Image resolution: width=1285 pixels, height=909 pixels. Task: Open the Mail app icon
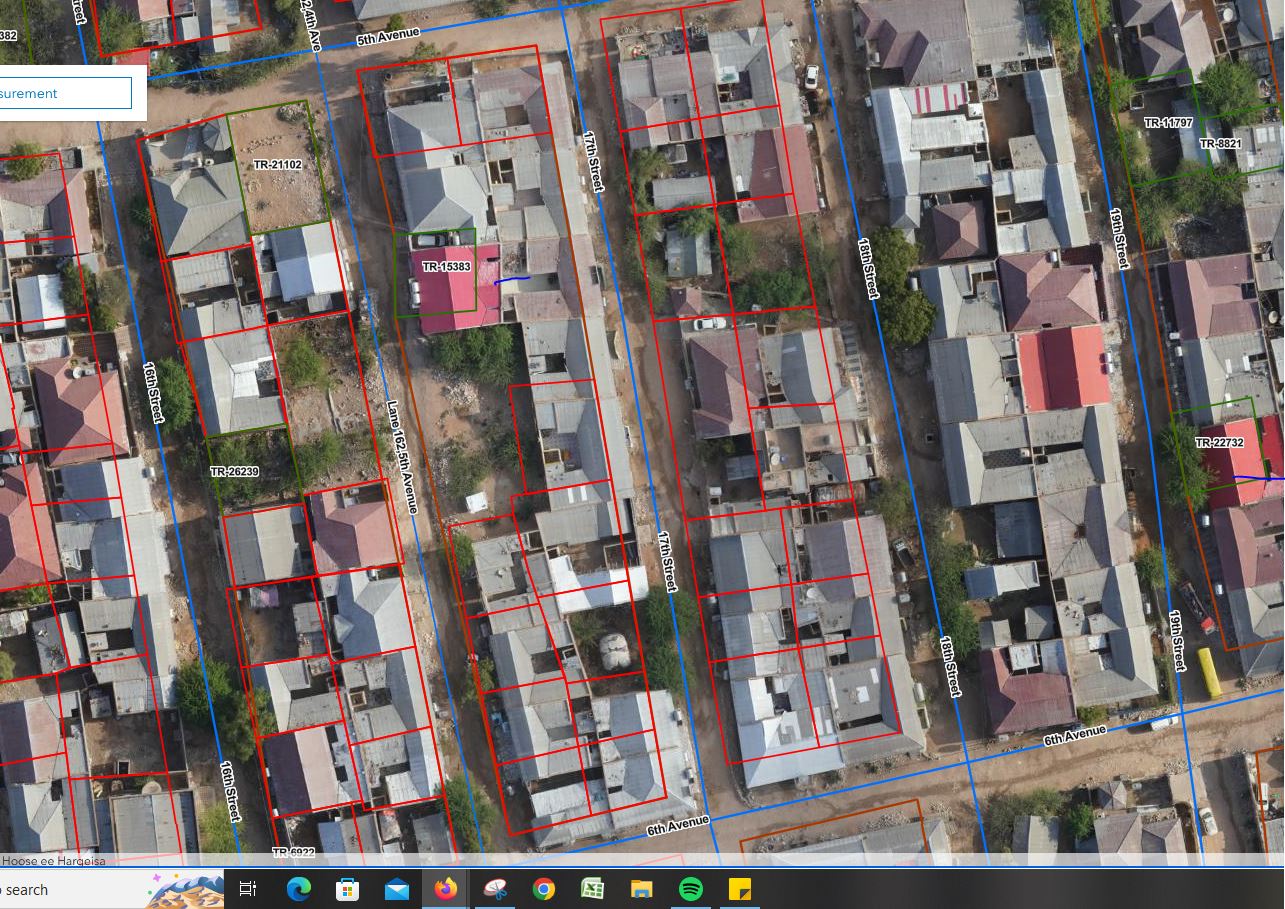[396, 888]
